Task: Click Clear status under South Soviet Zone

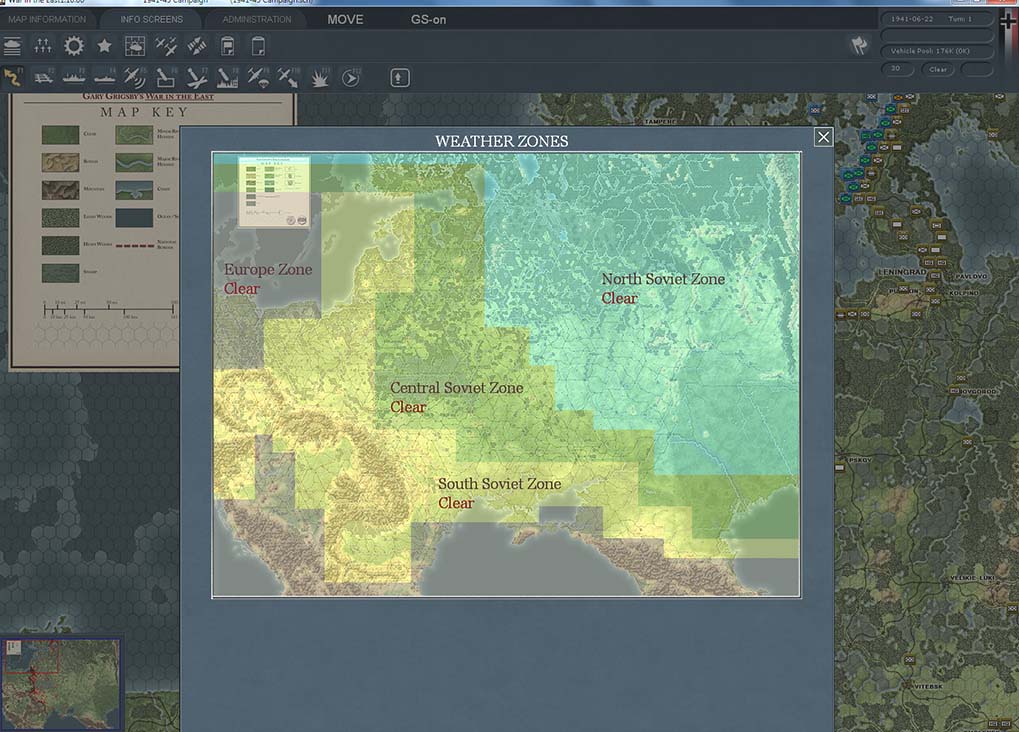Action: (x=456, y=503)
